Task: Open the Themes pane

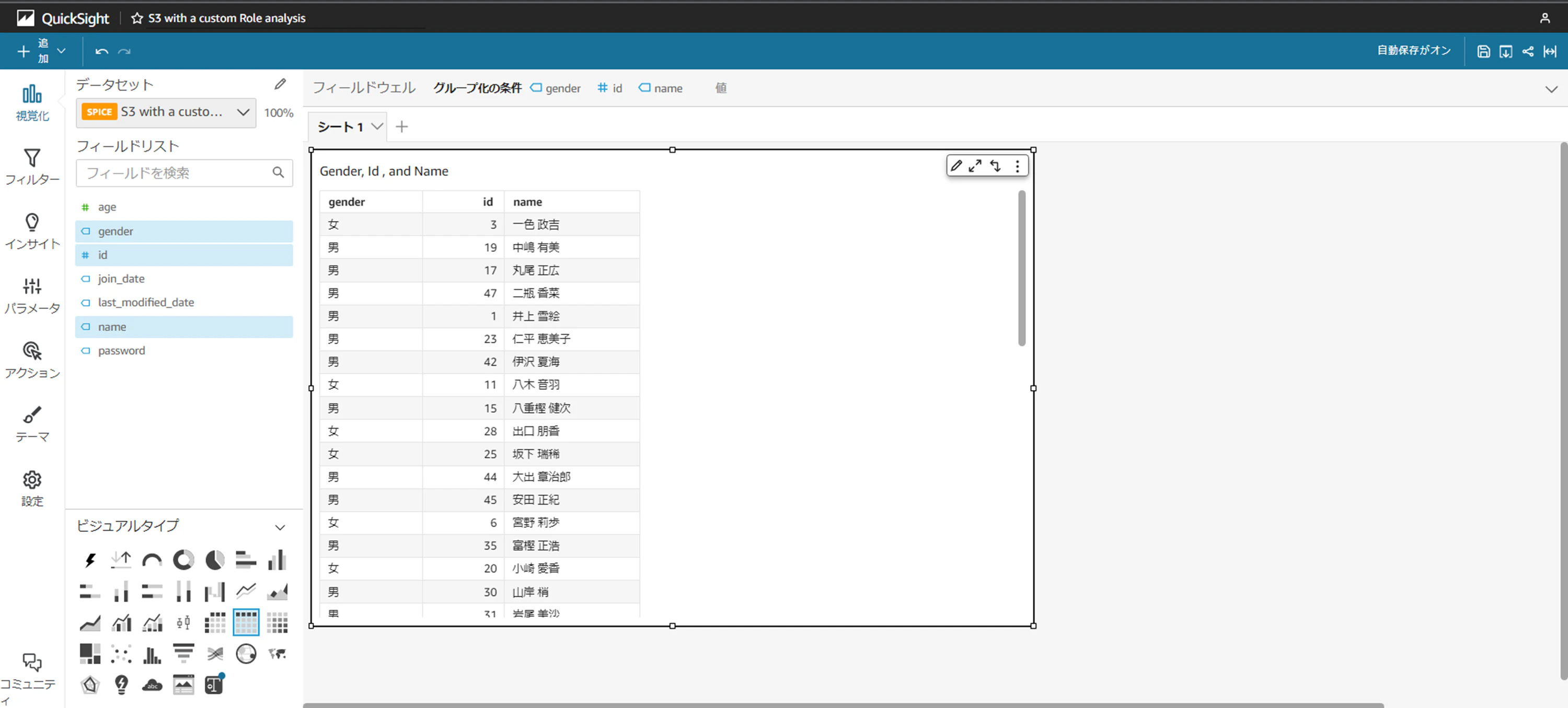Action: pyautogui.click(x=32, y=424)
